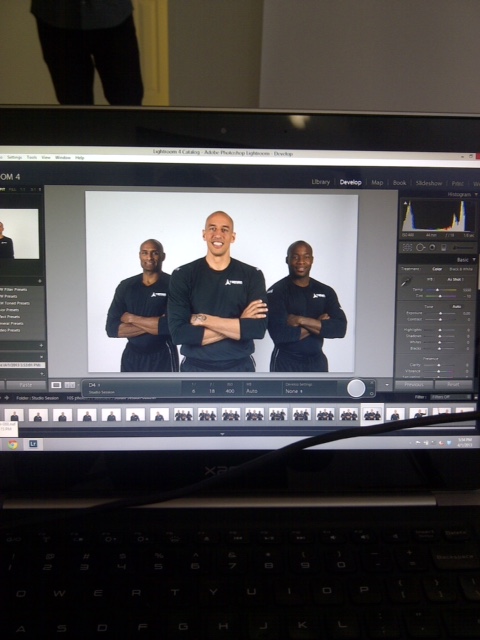The image size is (480, 640).
Task: Select the Spot Removal tool icon
Action: click(420, 247)
